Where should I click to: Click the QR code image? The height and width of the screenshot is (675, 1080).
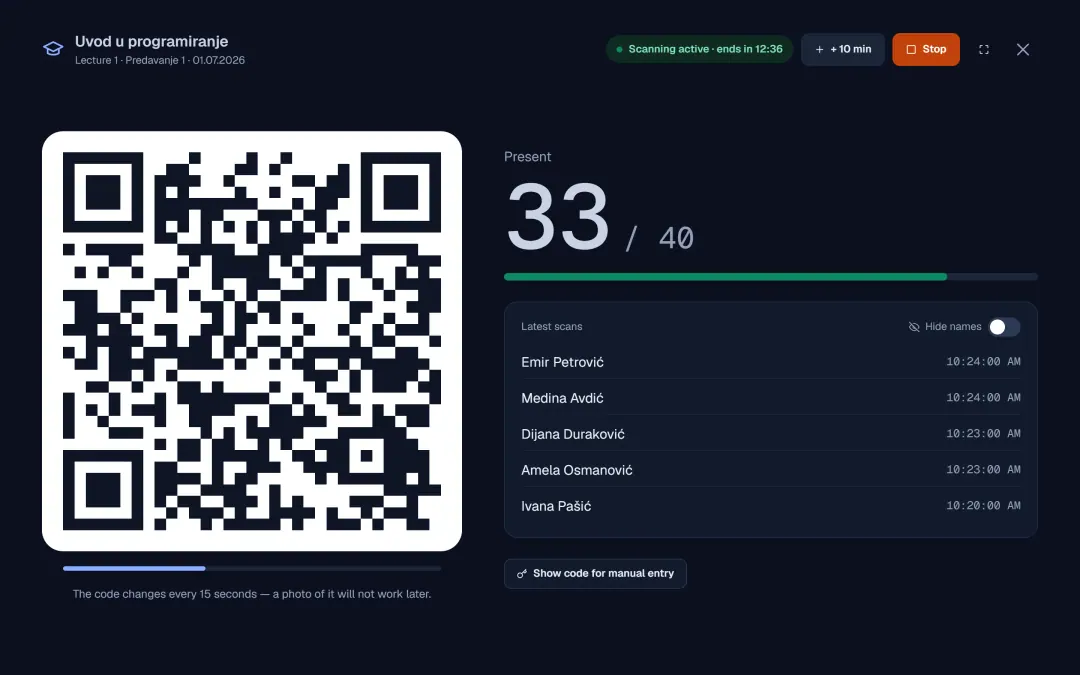click(252, 341)
